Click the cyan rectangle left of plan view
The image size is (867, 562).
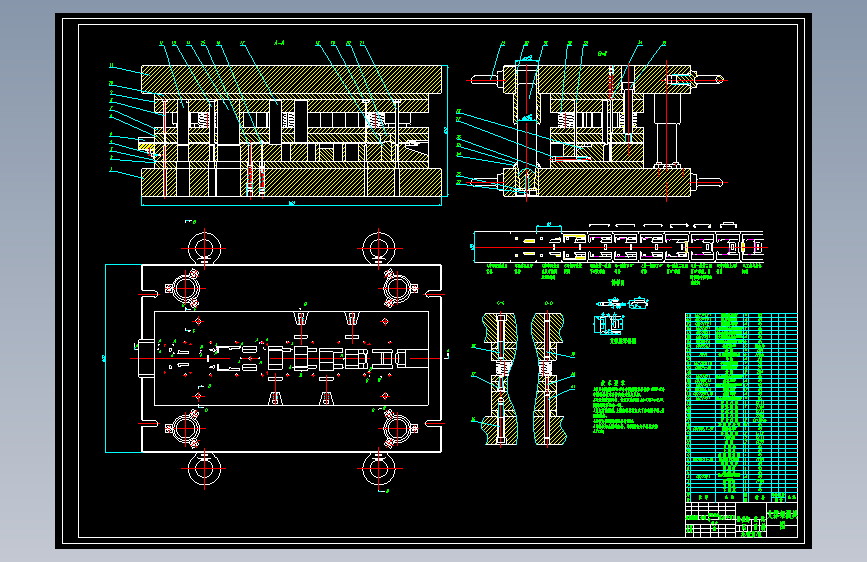coord(123,358)
